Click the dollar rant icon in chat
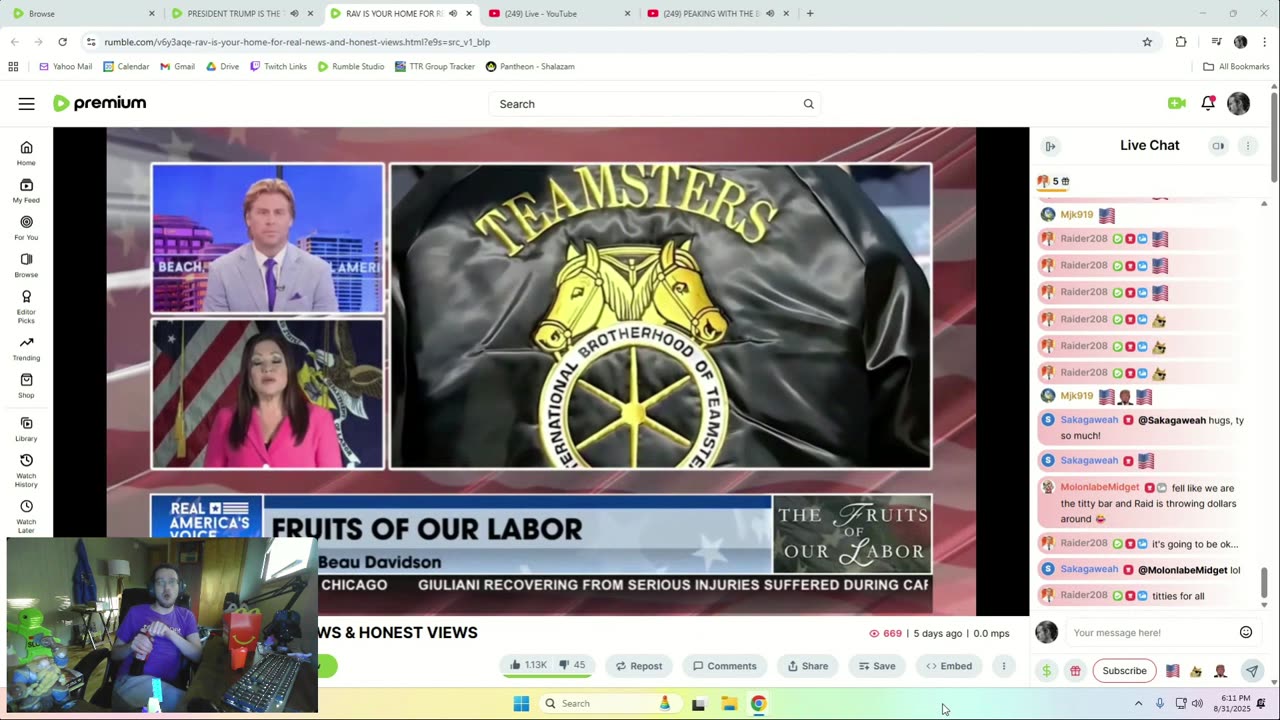 coord(1046,671)
